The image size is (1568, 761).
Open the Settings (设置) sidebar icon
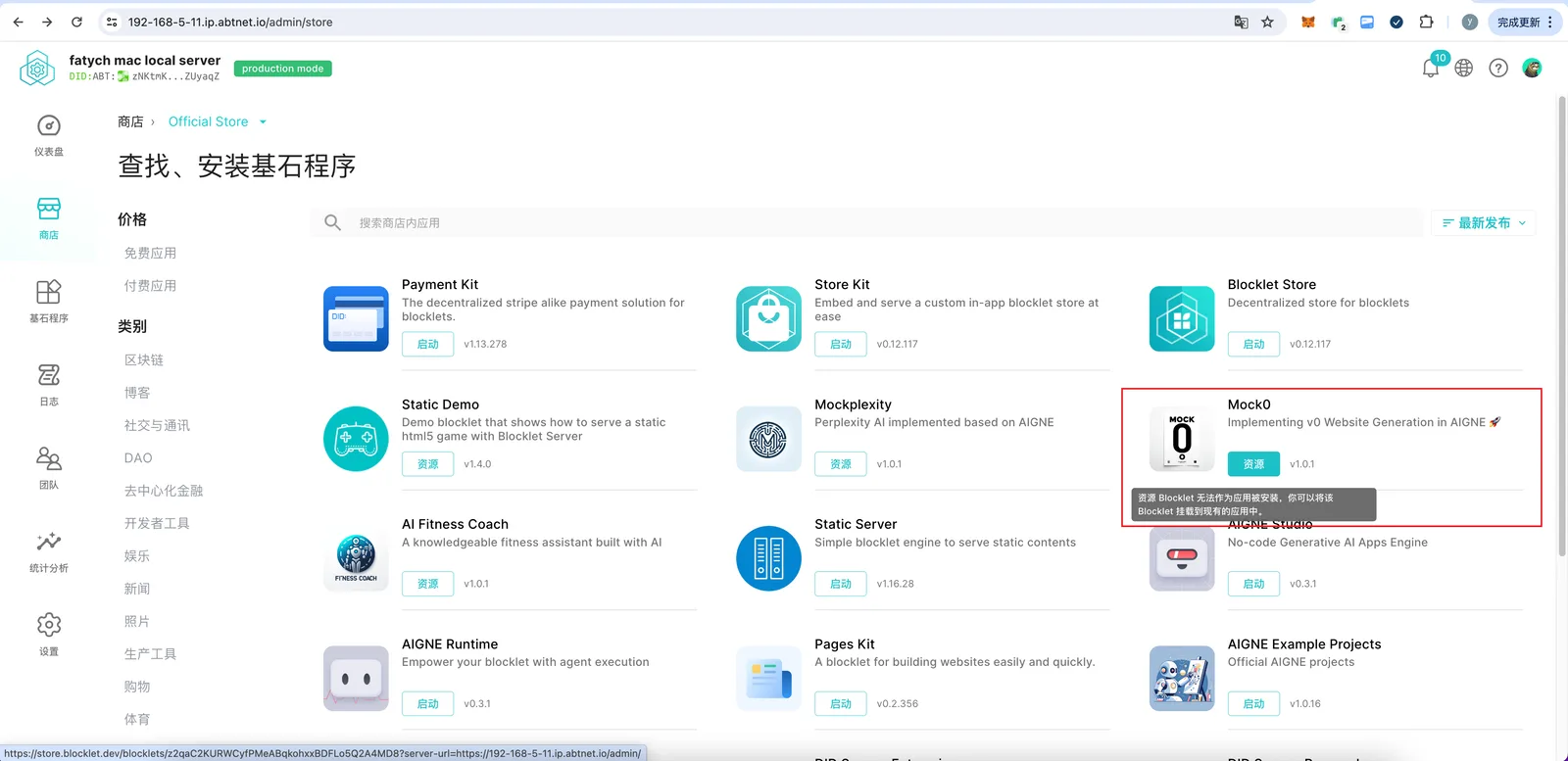(49, 625)
